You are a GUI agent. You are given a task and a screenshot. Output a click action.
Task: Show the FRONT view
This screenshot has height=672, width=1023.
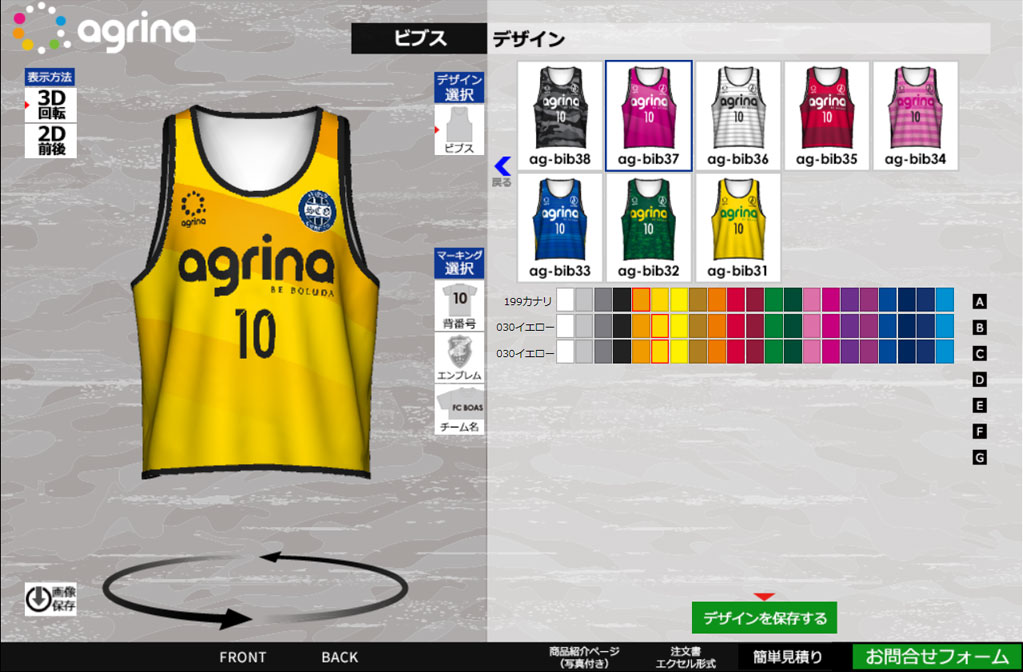(243, 657)
